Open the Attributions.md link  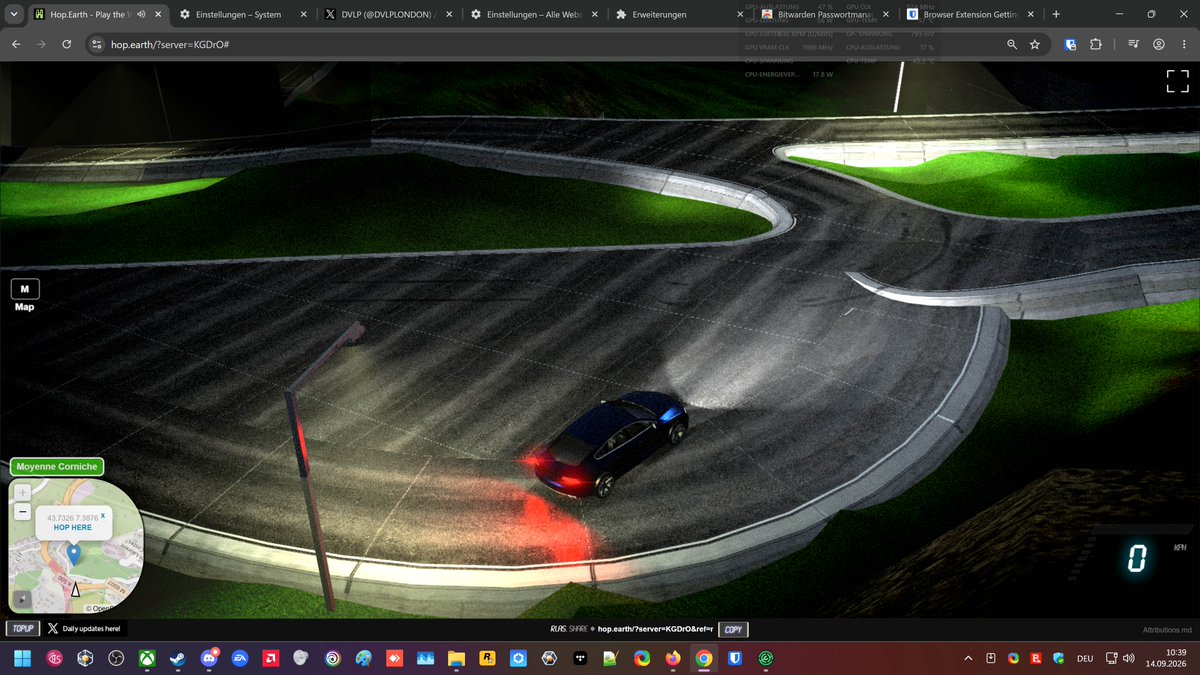point(1168,630)
